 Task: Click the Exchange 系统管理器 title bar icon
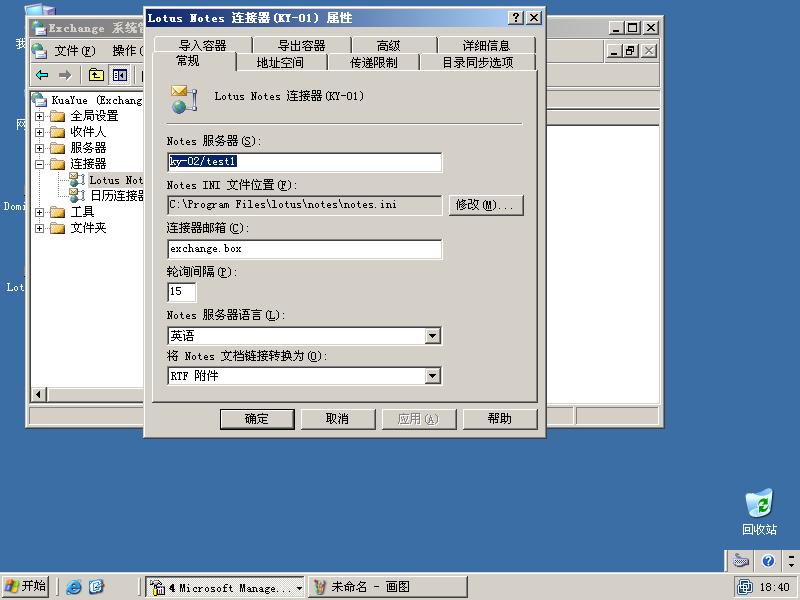(x=38, y=28)
